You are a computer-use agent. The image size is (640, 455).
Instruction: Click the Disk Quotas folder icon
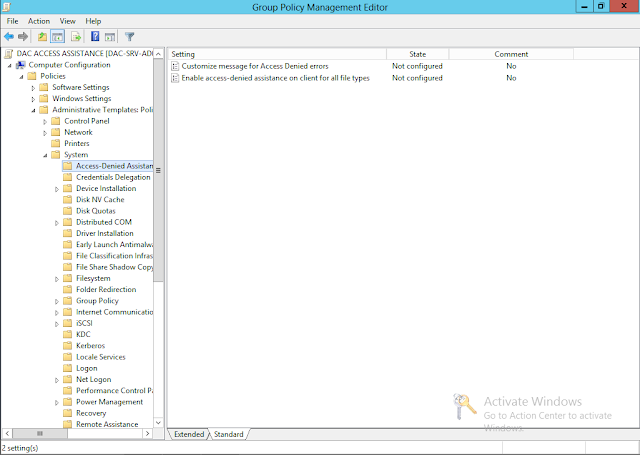pos(67,211)
